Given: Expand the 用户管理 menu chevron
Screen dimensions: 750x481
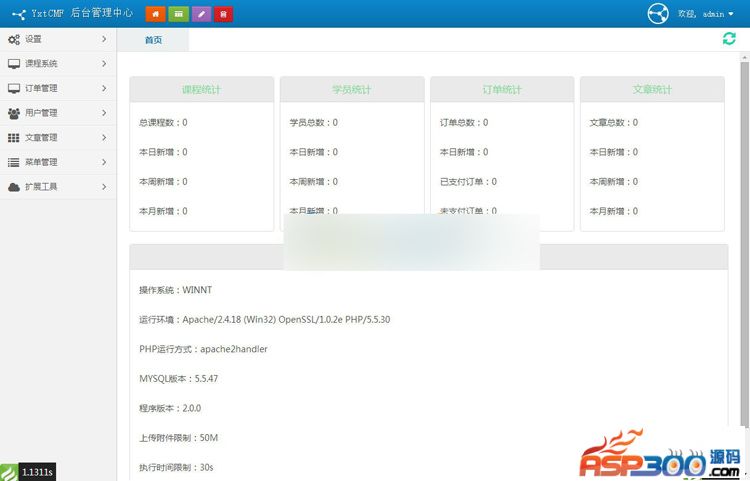Looking at the screenshot, I should pos(104,113).
